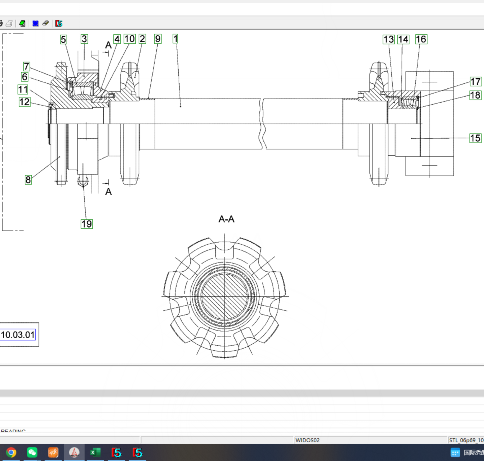Click the red A taskbar application
Screen dimensions: 484x461
tap(74, 452)
